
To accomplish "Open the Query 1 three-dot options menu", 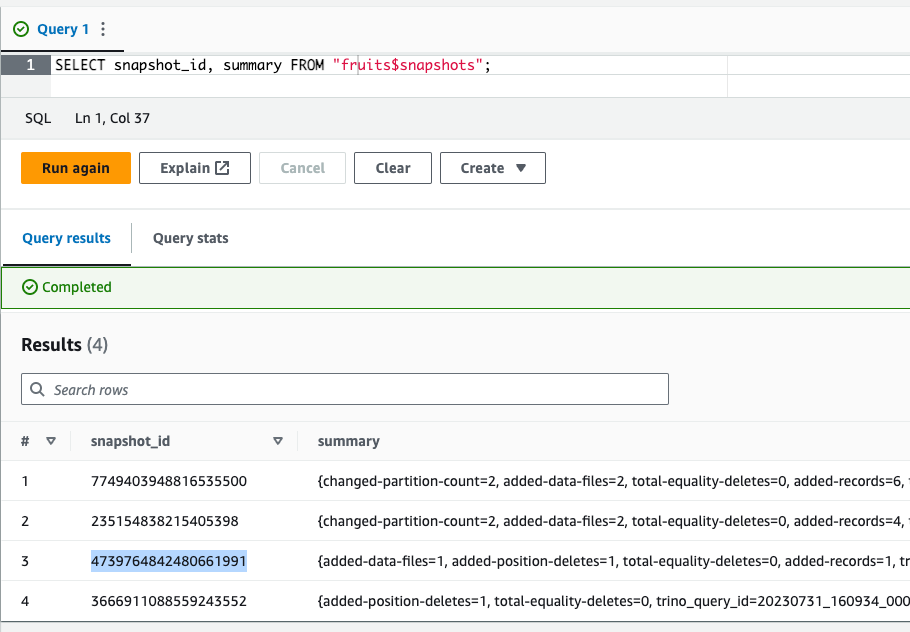I will [103, 30].
